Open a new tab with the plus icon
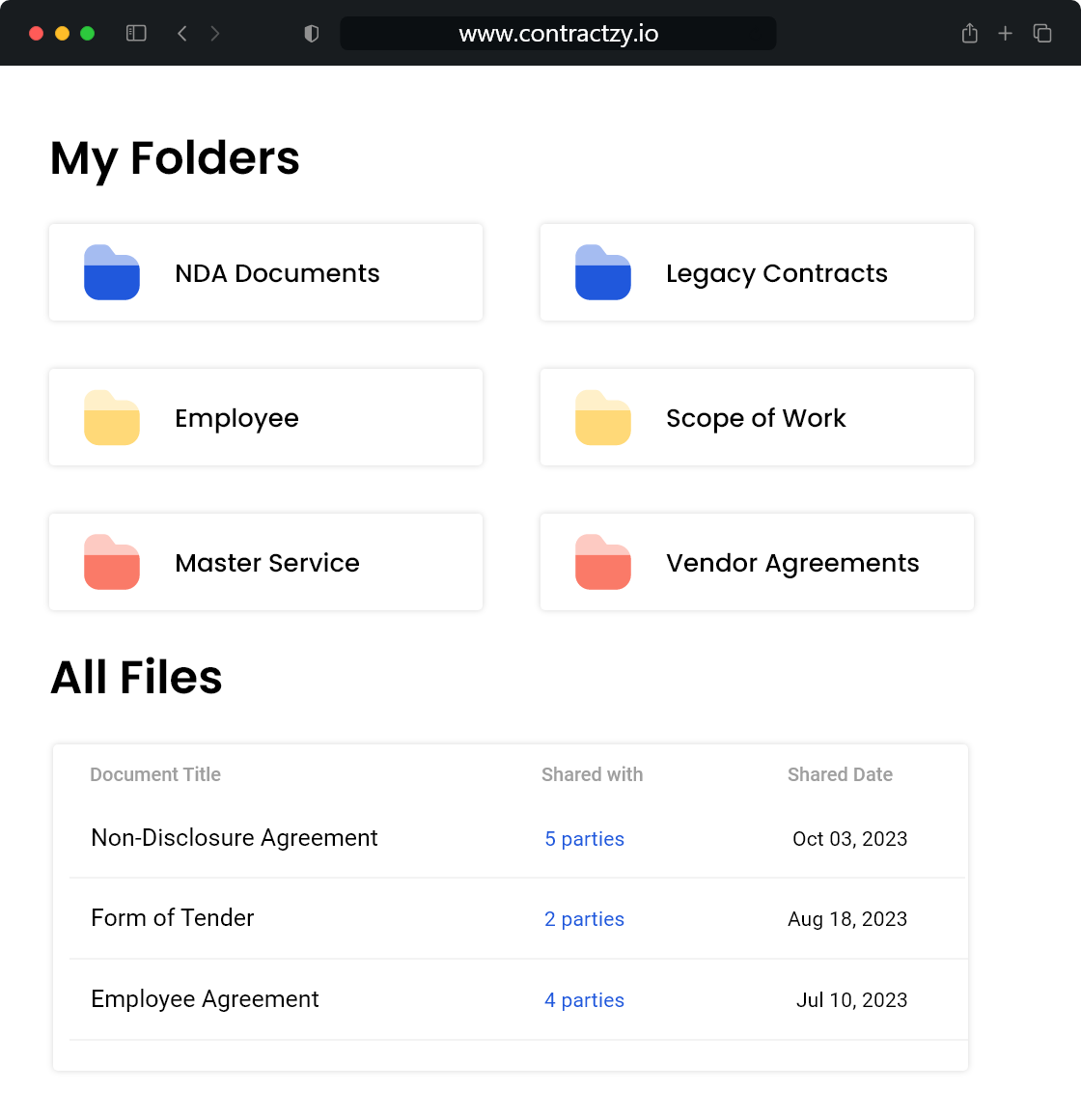Viewport: 1081px width, 1120px height. point(1006,33)
